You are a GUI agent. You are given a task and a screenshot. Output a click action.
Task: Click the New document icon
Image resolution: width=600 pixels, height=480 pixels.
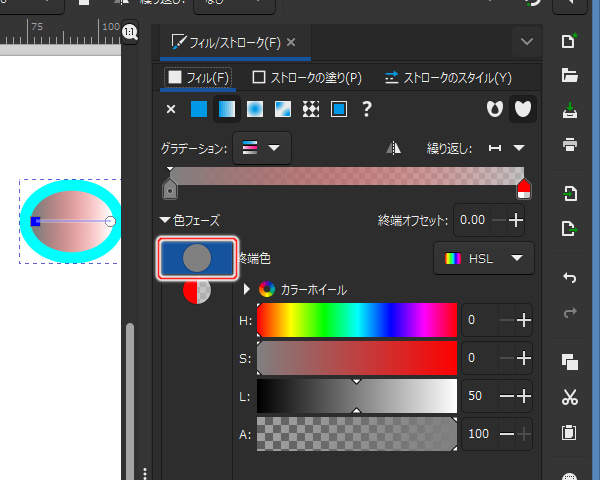569,41
